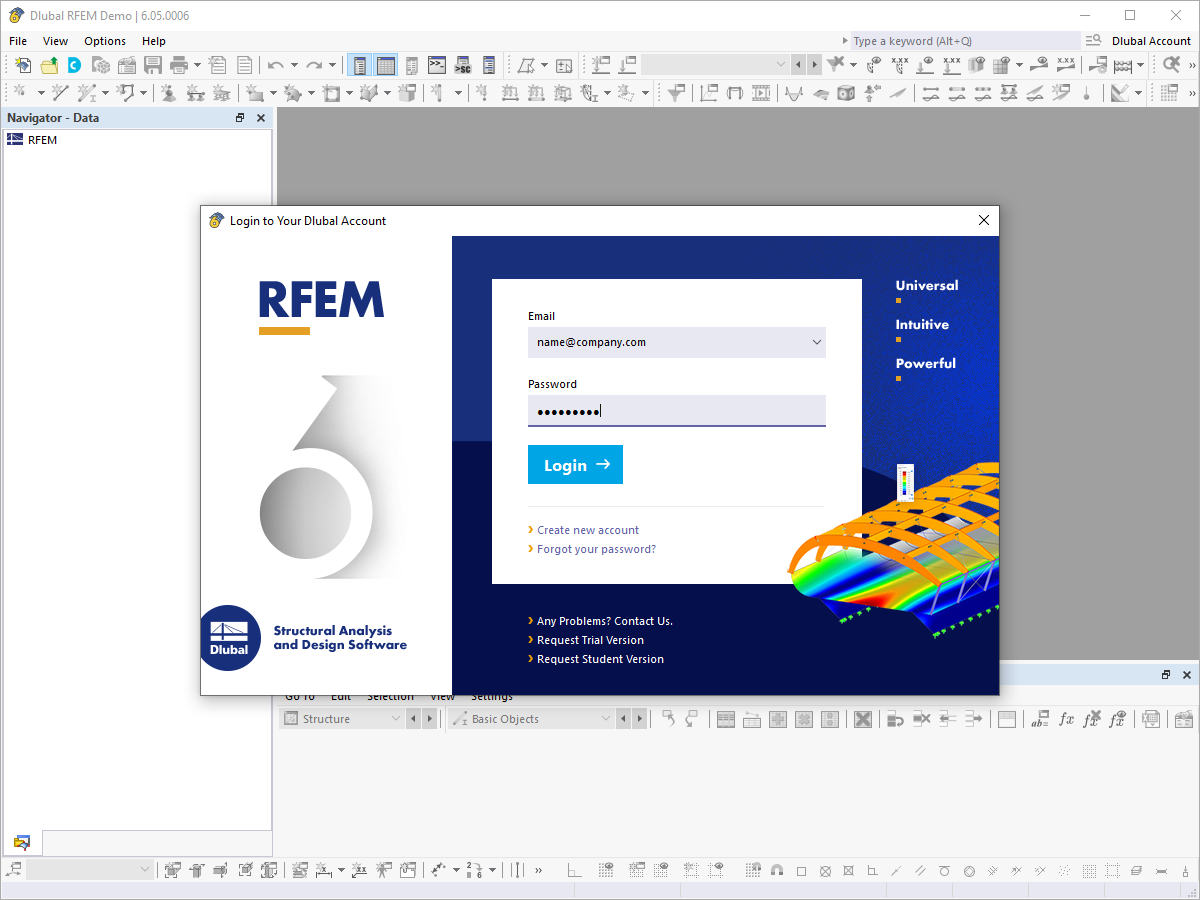Viewport: 1200px width, 900px height.
Task: Toggle the Navigator panel toolbar button
Action: pyautogui.click(x=360, y=65)
